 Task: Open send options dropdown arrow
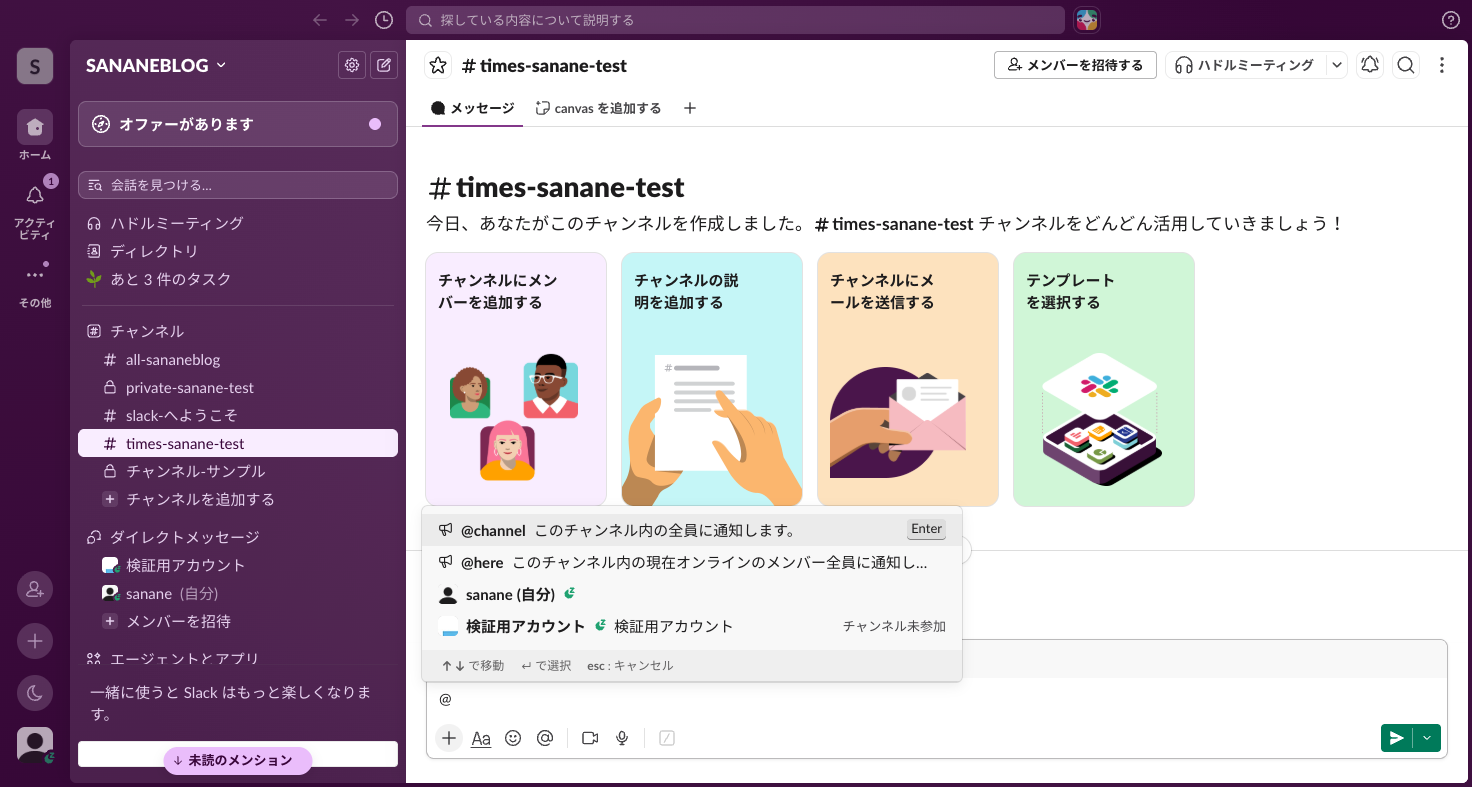click(1427, 738)
